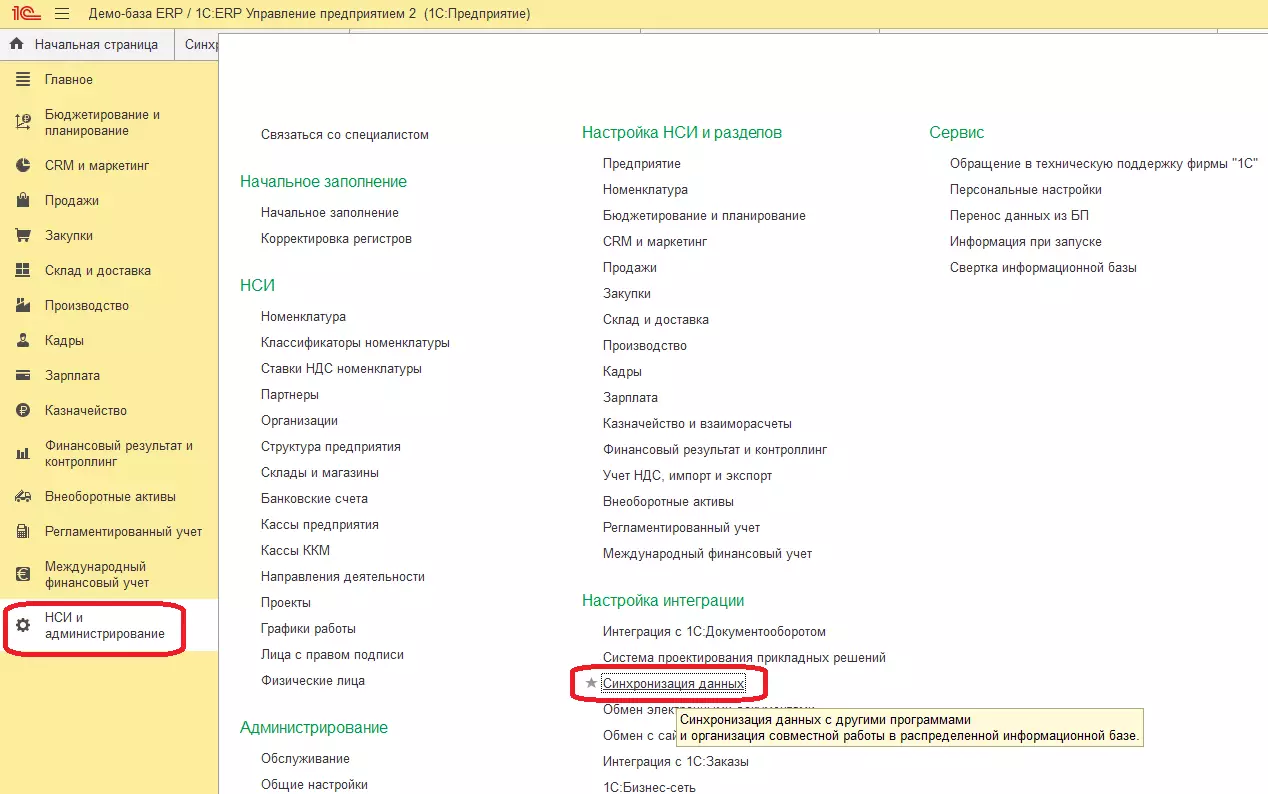Click the Внеоборотные активы car icon
Viewport: 1268px width, 794px height.
(23, 497)
